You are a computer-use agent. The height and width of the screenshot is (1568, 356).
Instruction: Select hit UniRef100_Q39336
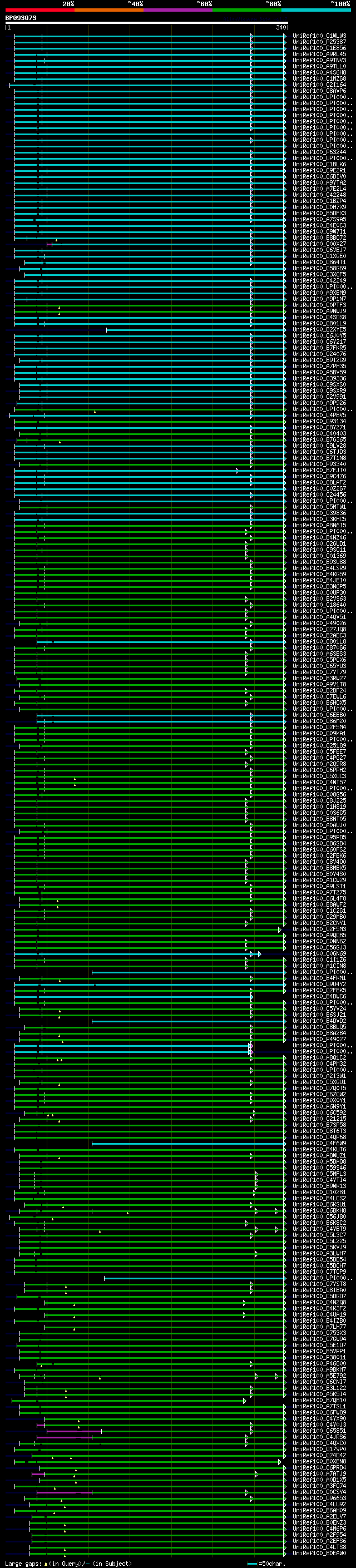(x=319, y=378)
